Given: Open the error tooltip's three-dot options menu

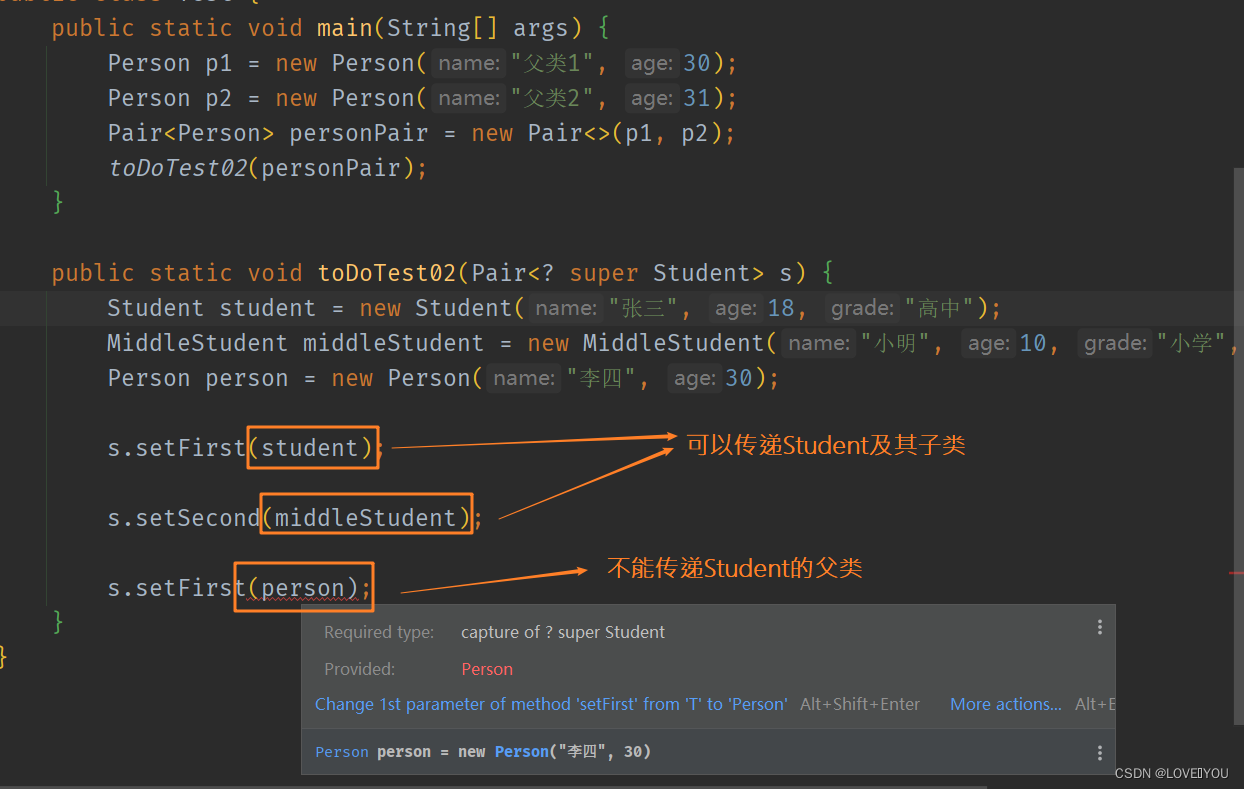Looking at the screenshot, I should [x=1099, y=627].
